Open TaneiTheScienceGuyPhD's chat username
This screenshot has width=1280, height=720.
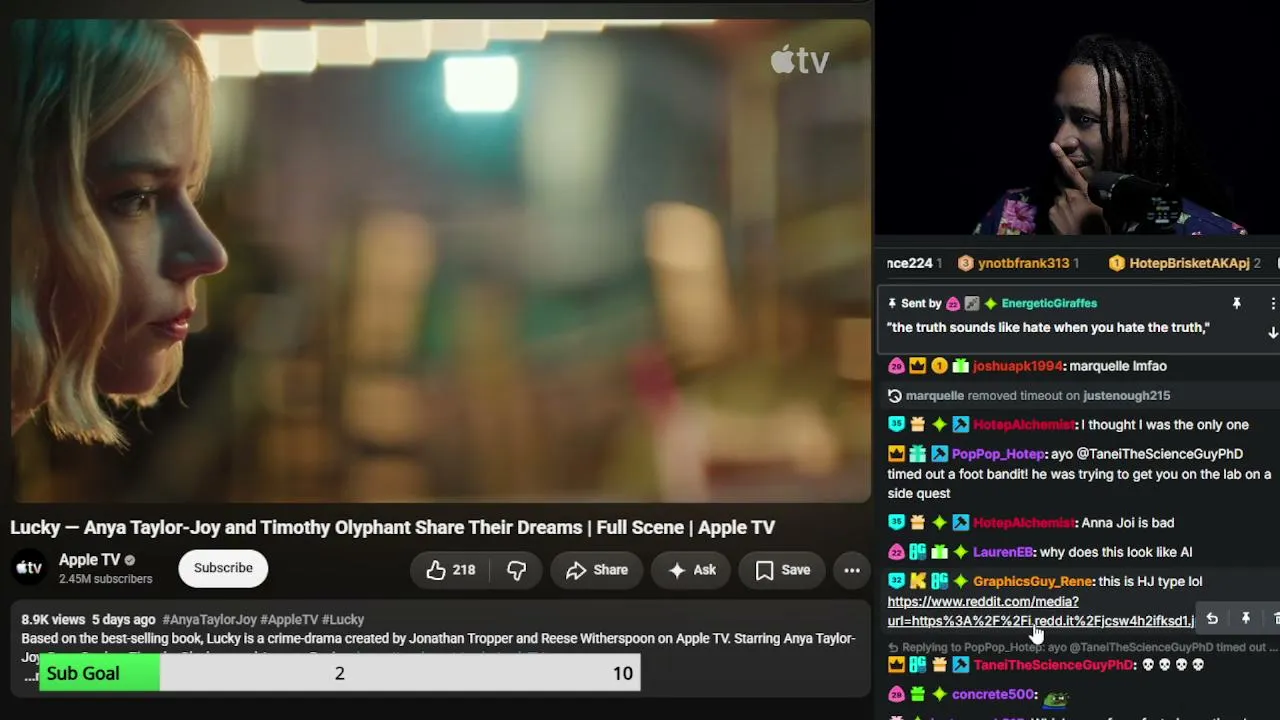[x=1054, y=665]
